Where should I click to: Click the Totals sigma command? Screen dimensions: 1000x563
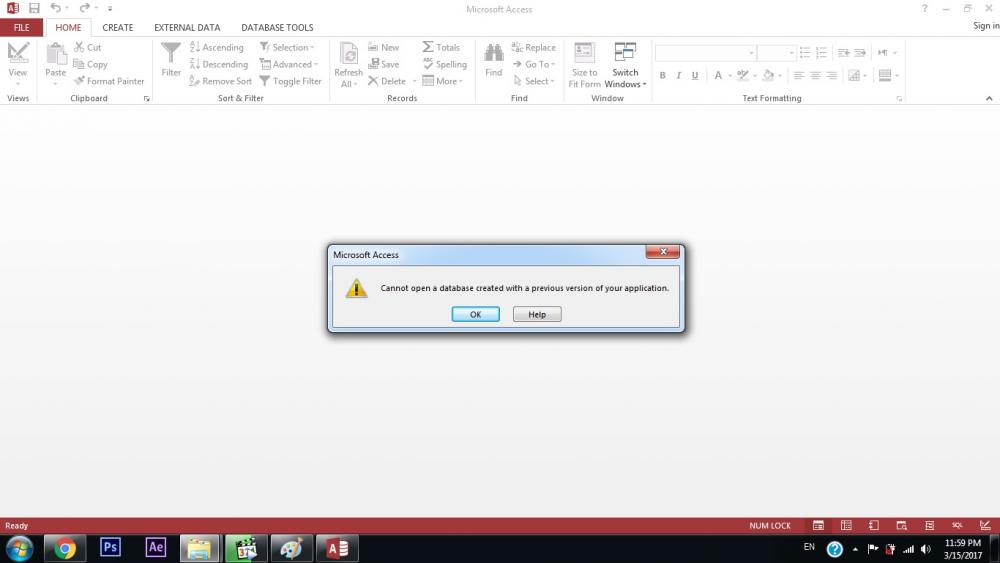click(x=441, y=47)
